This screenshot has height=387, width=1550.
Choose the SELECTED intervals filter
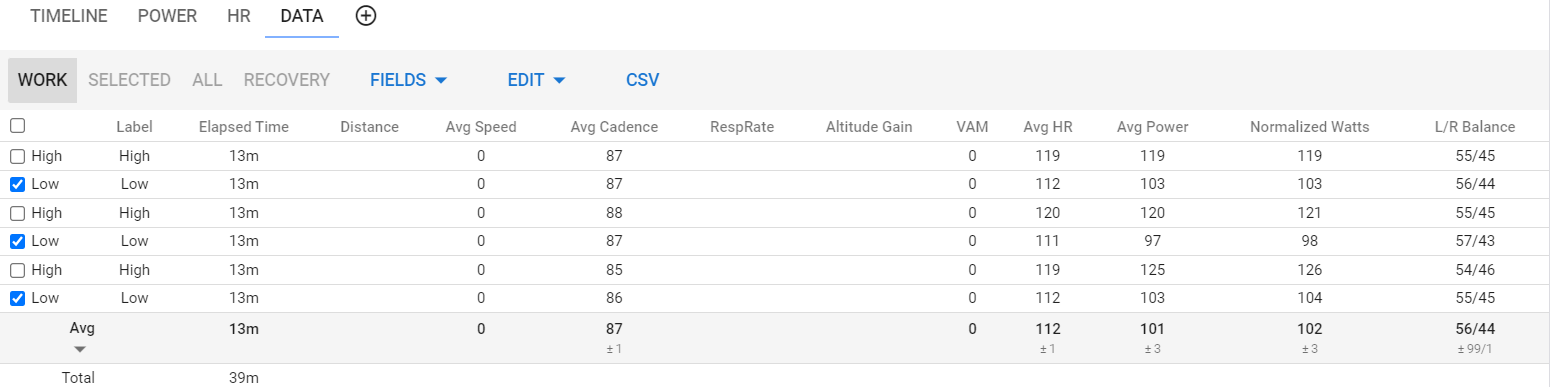129,80
